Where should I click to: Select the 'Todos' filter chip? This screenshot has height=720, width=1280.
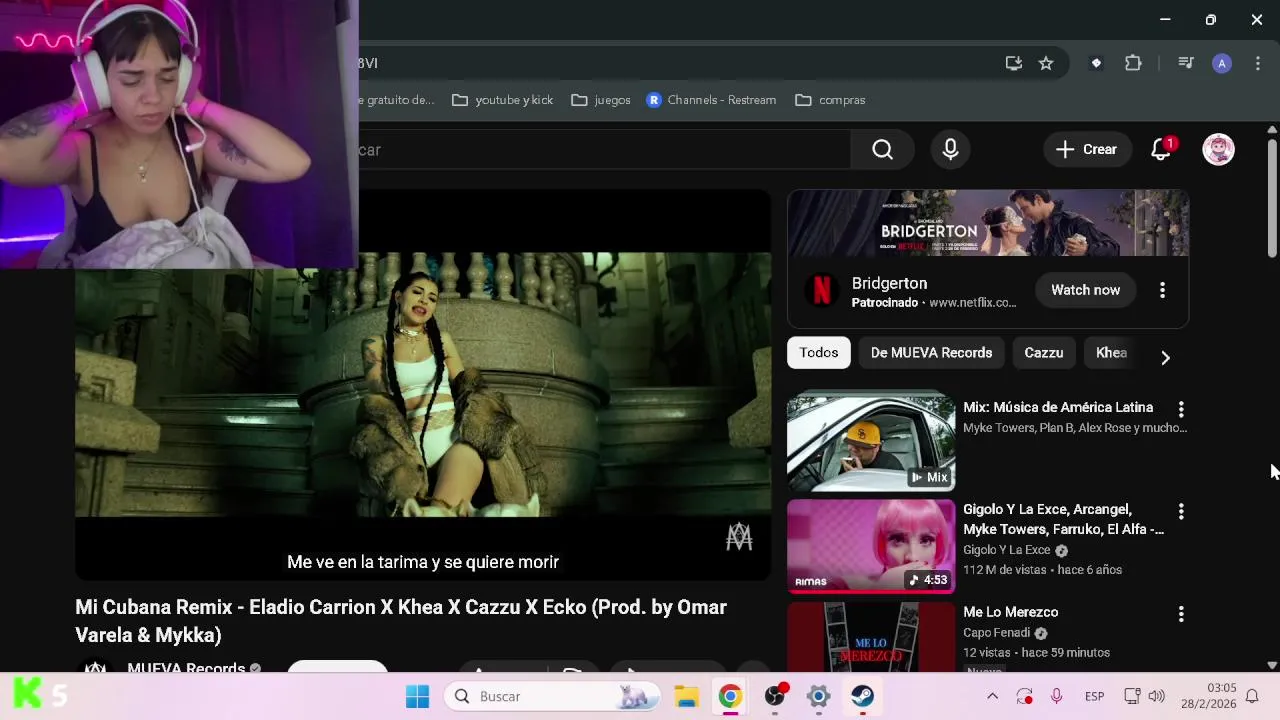click(818, 353)
